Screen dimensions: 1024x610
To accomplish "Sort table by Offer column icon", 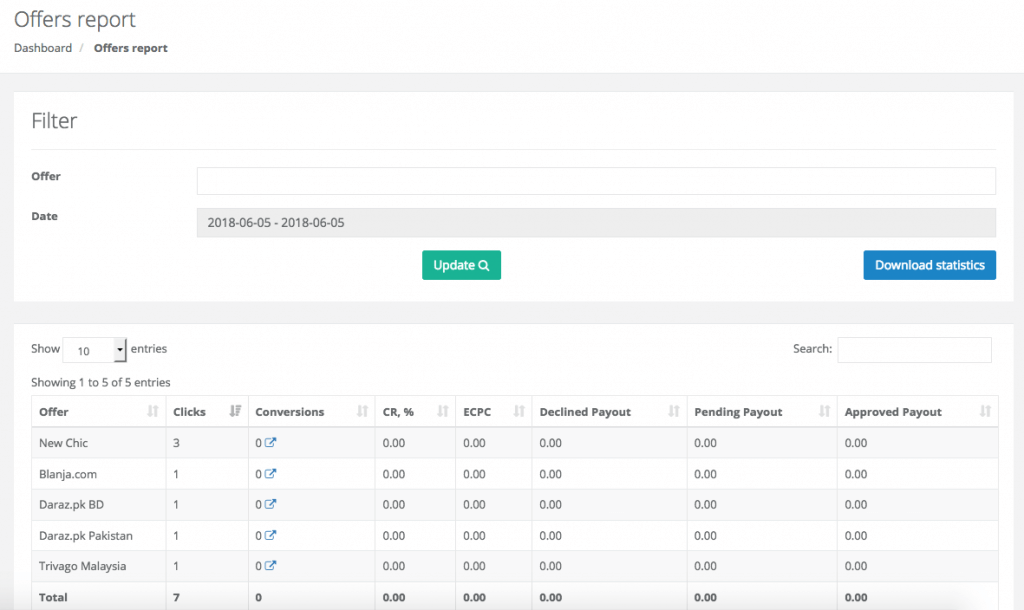I will tap(153, 412).
